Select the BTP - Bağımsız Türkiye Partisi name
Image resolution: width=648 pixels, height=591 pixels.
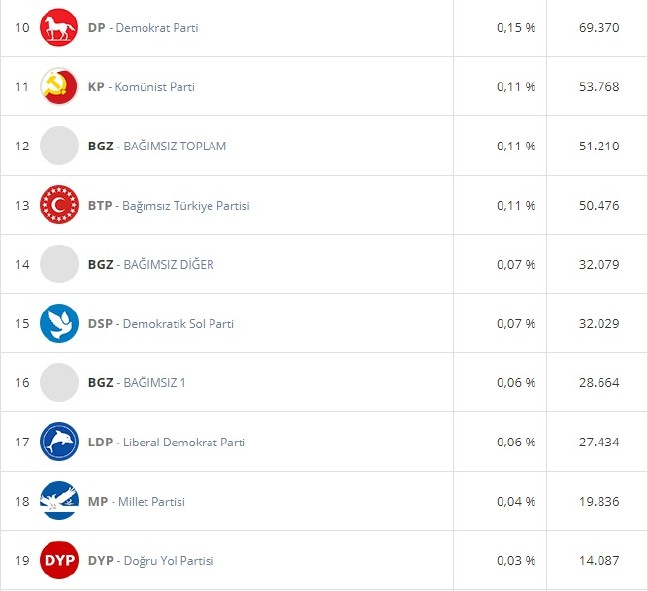pos(168,206)
